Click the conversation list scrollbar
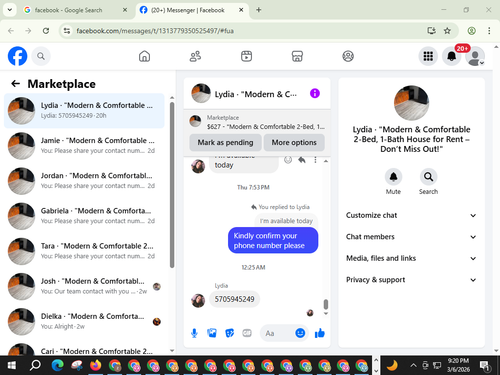Screen dimensions: 500x375 click(x=172, y=185)
